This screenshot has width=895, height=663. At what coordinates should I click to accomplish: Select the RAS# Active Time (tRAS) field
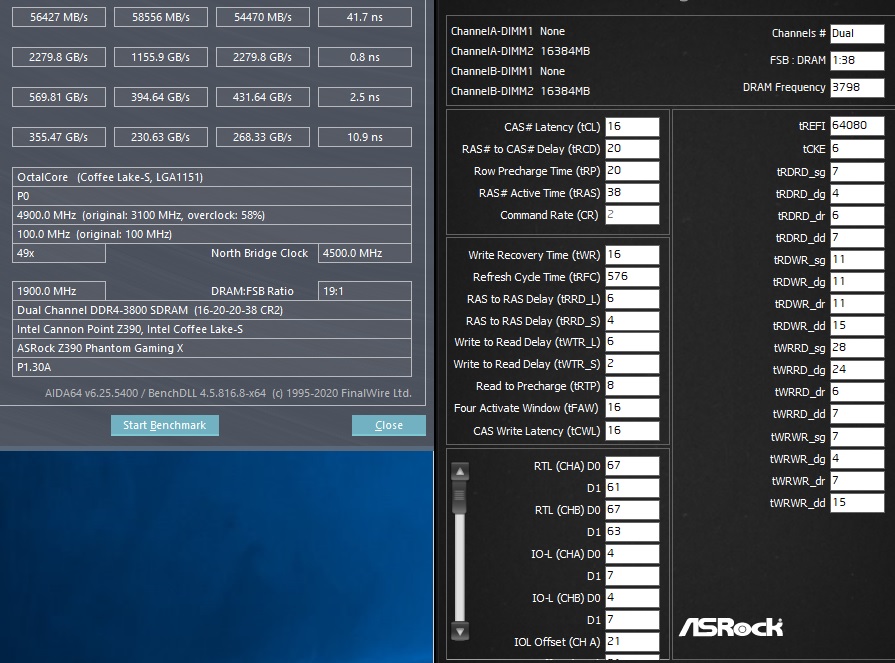tap(632, 193)
